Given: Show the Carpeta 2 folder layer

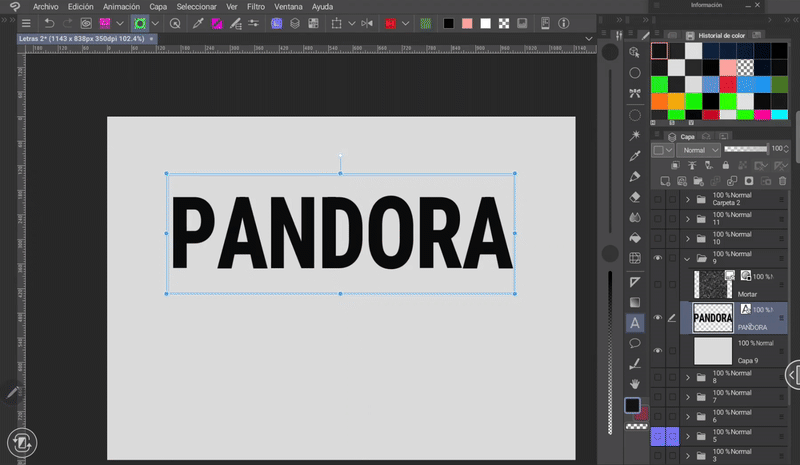Looking at the screenshot, I should [x=658, y=198].
